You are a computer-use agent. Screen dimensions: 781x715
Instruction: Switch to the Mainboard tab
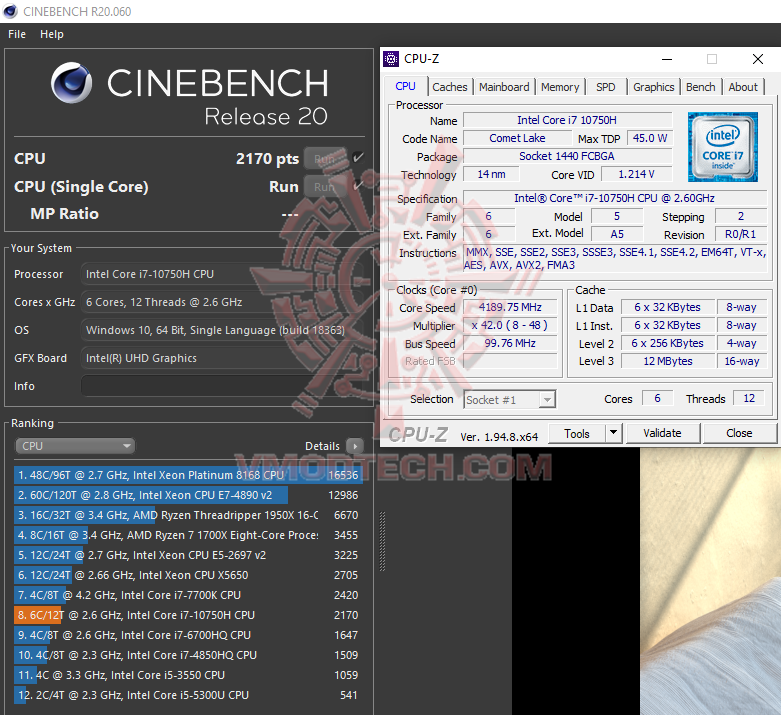tap(504, 87)
